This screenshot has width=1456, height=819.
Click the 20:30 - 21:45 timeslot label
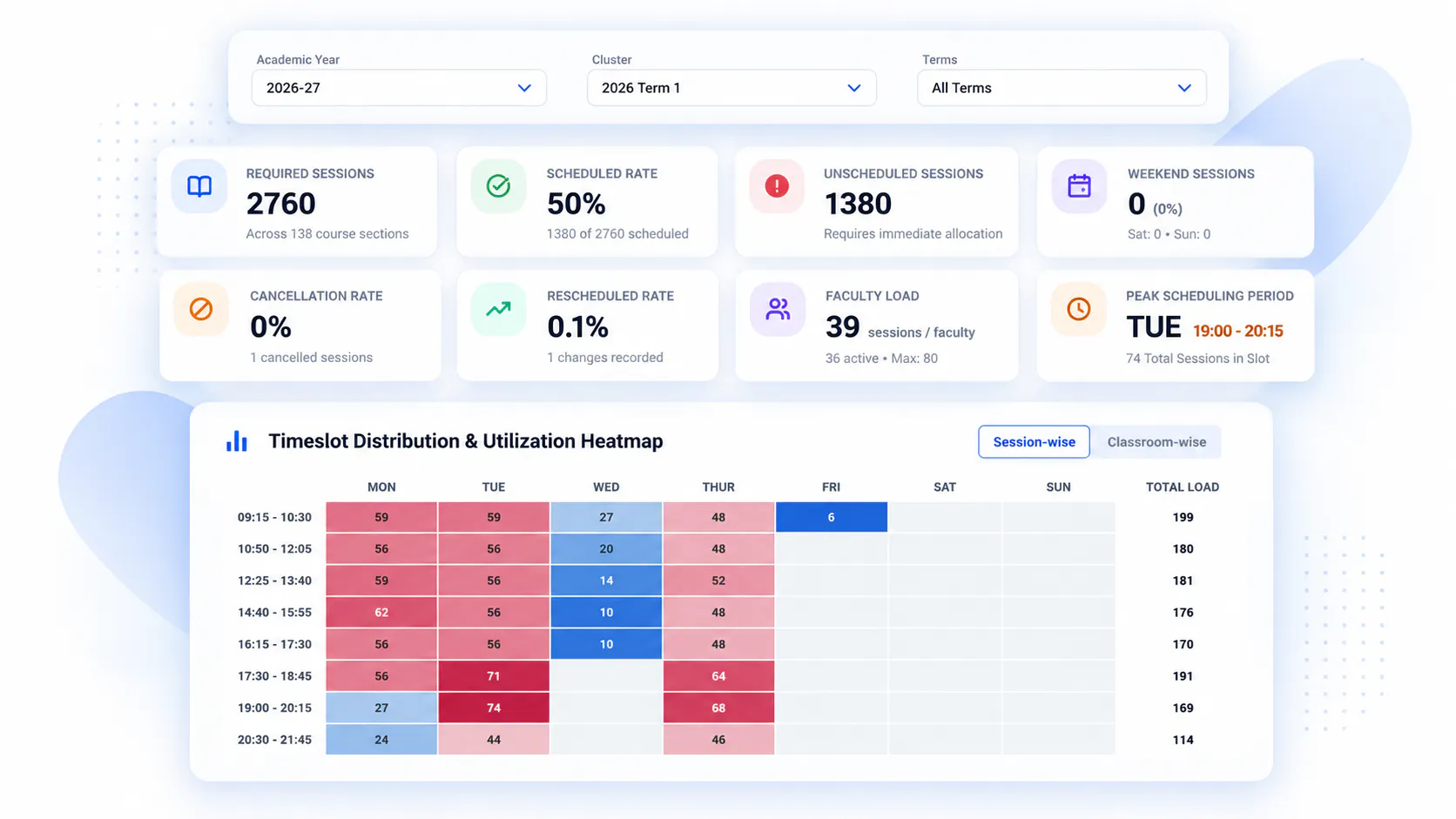pyautogui.click(x=274, y=740)
